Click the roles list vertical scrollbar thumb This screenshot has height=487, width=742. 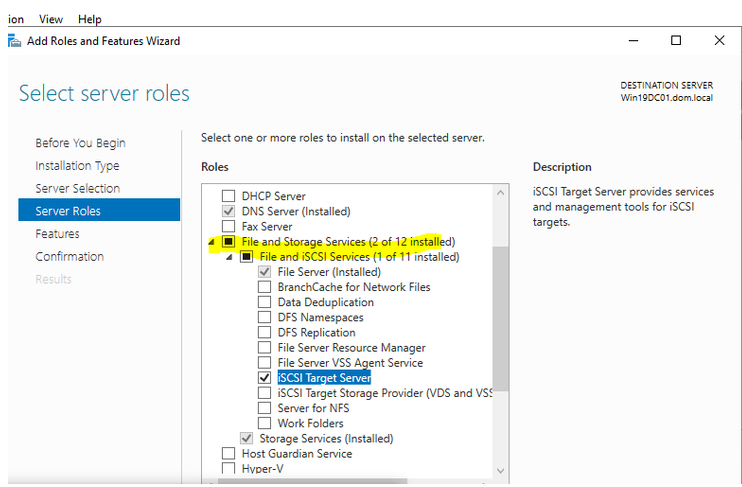pyautogui.click(x=501, y=320)
